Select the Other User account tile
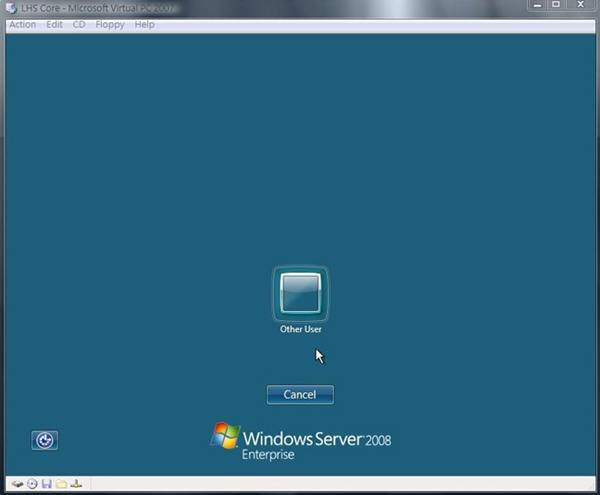Image resolution: width=600 pixels, height=495 pixels. tap(300, 294)
